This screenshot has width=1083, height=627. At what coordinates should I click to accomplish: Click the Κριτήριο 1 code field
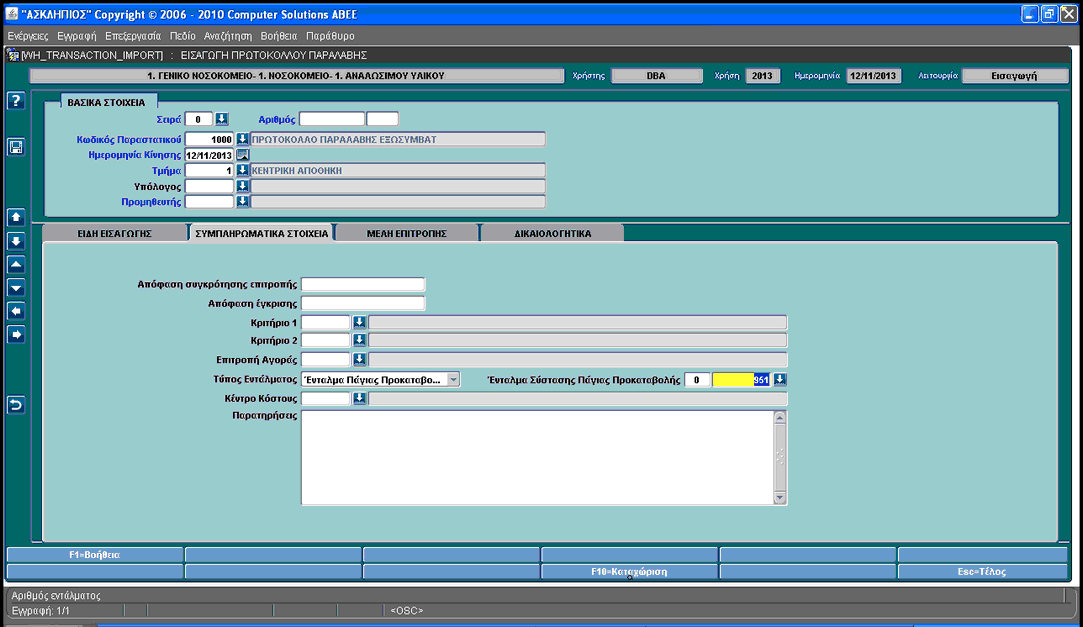tap(326, 322)
